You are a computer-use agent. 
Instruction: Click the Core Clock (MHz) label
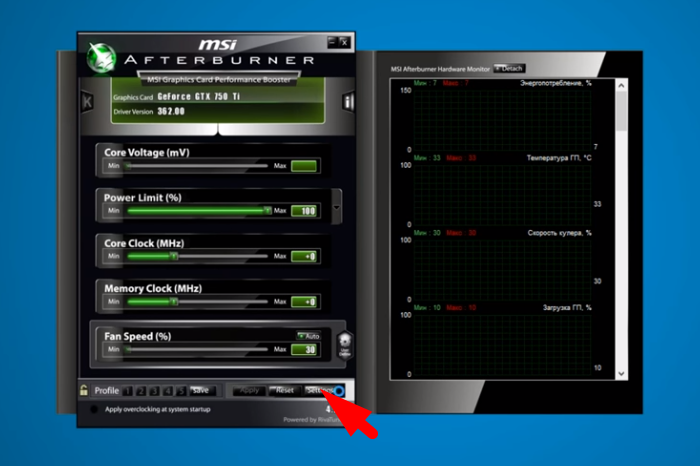(144, 243)
